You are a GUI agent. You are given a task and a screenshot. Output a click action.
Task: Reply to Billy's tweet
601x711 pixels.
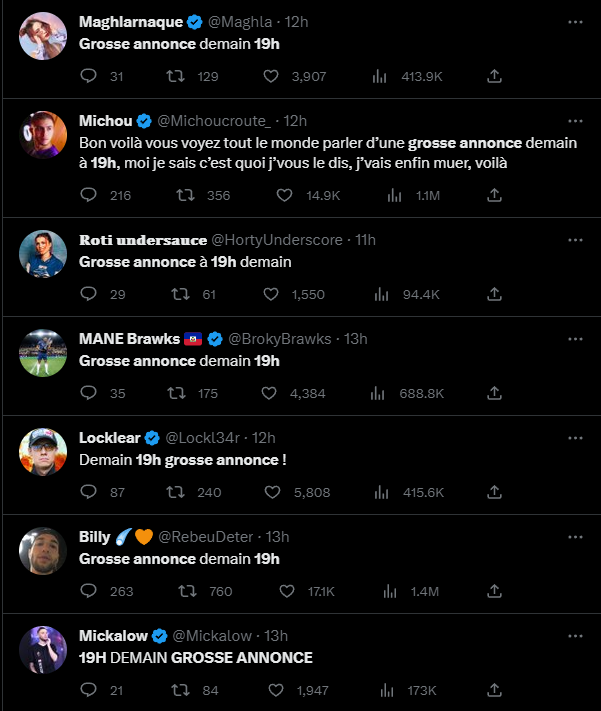[88, 591]
